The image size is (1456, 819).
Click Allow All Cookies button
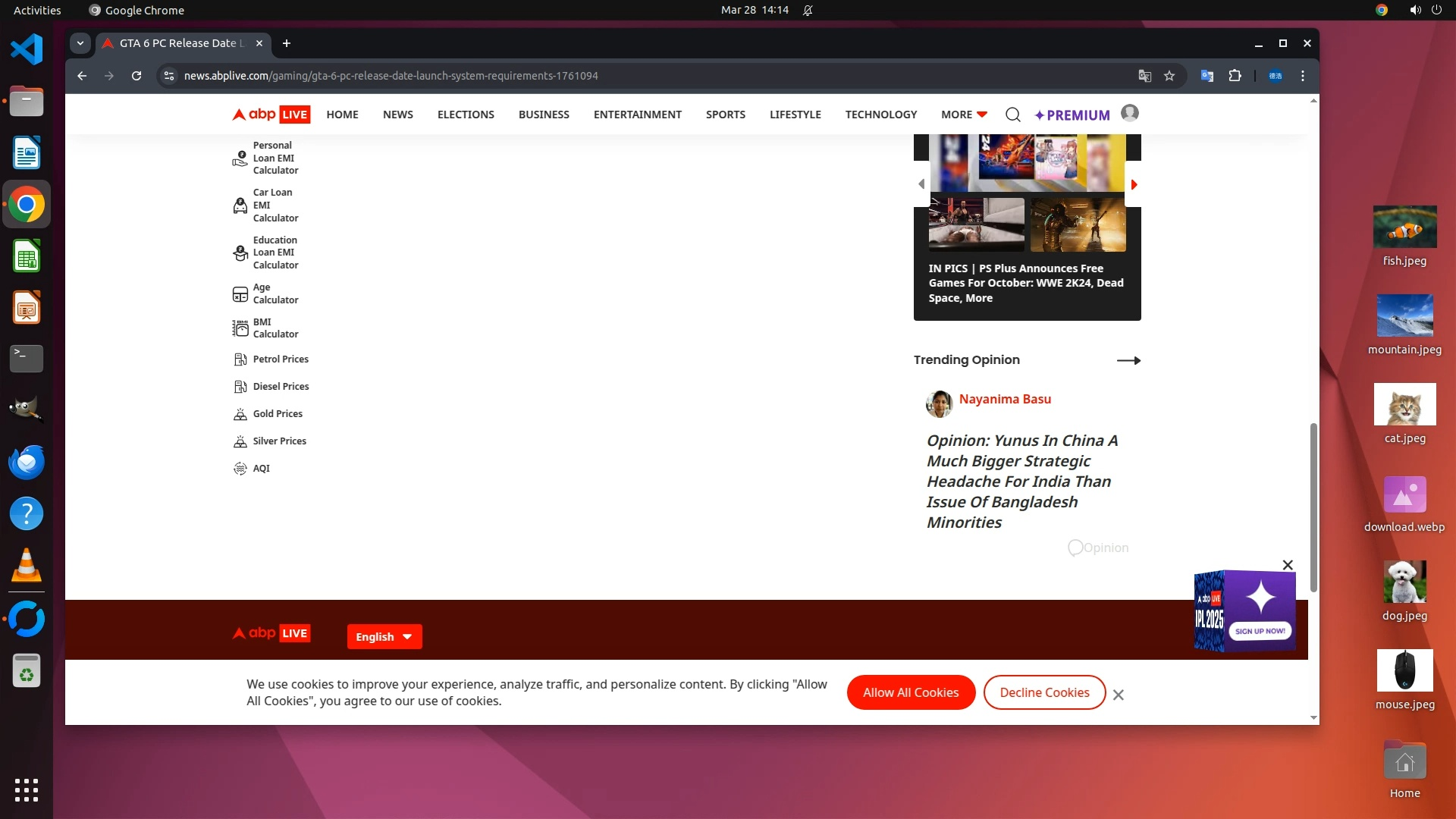(910, 692)
